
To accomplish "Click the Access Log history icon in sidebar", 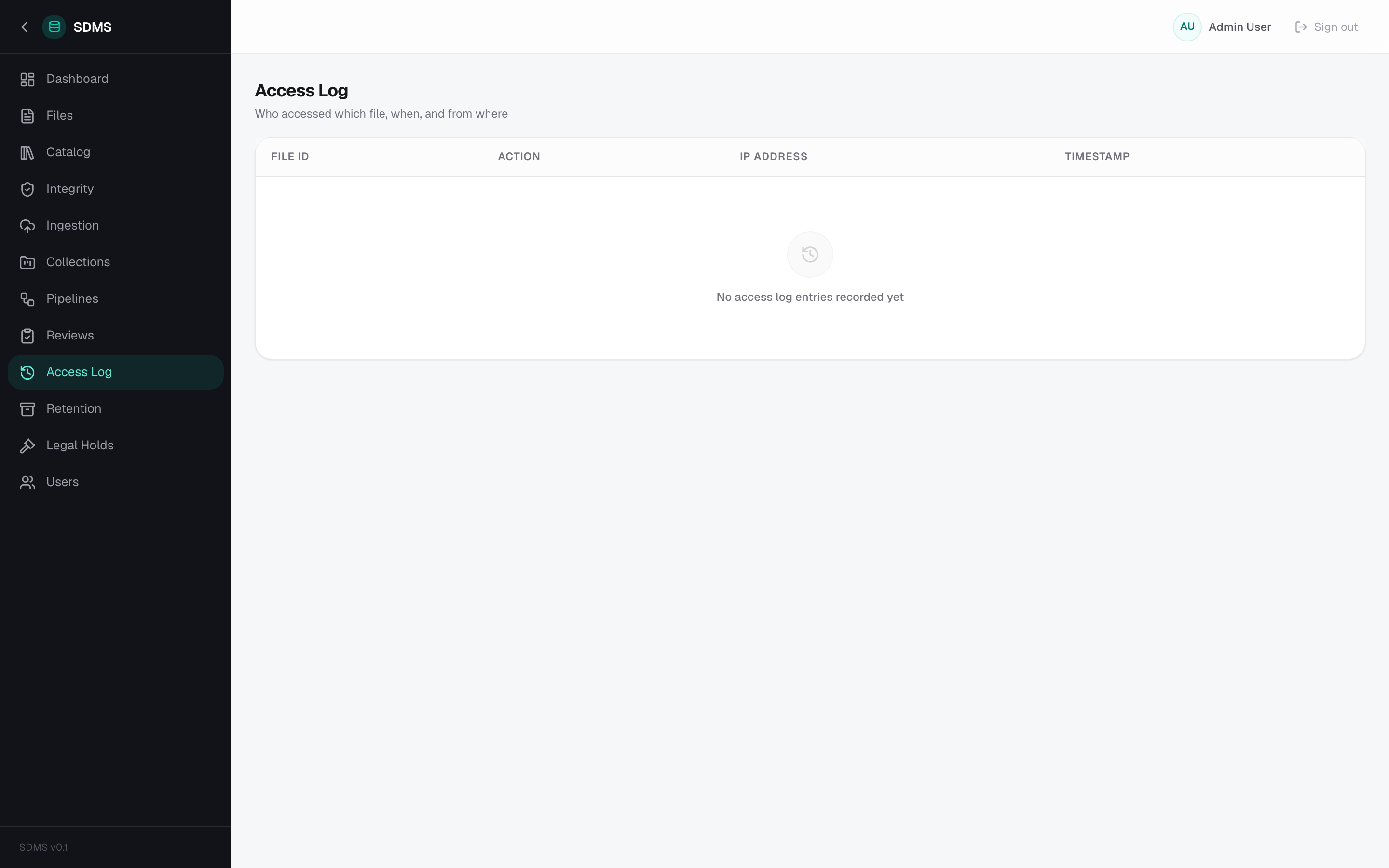I will click(x=27, y=373).
